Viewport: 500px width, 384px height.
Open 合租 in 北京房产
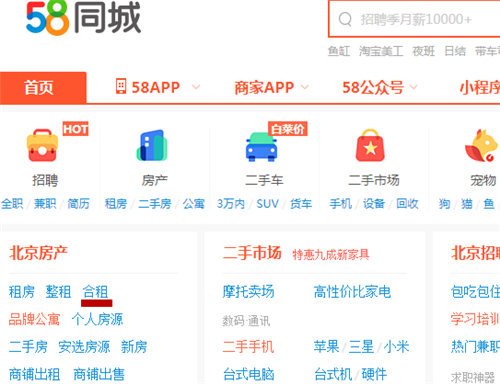tap(96, 292)
